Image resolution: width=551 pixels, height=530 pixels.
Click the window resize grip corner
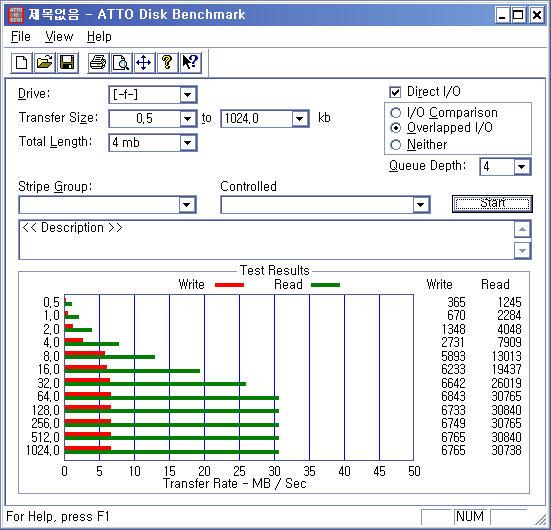point(541,520)
